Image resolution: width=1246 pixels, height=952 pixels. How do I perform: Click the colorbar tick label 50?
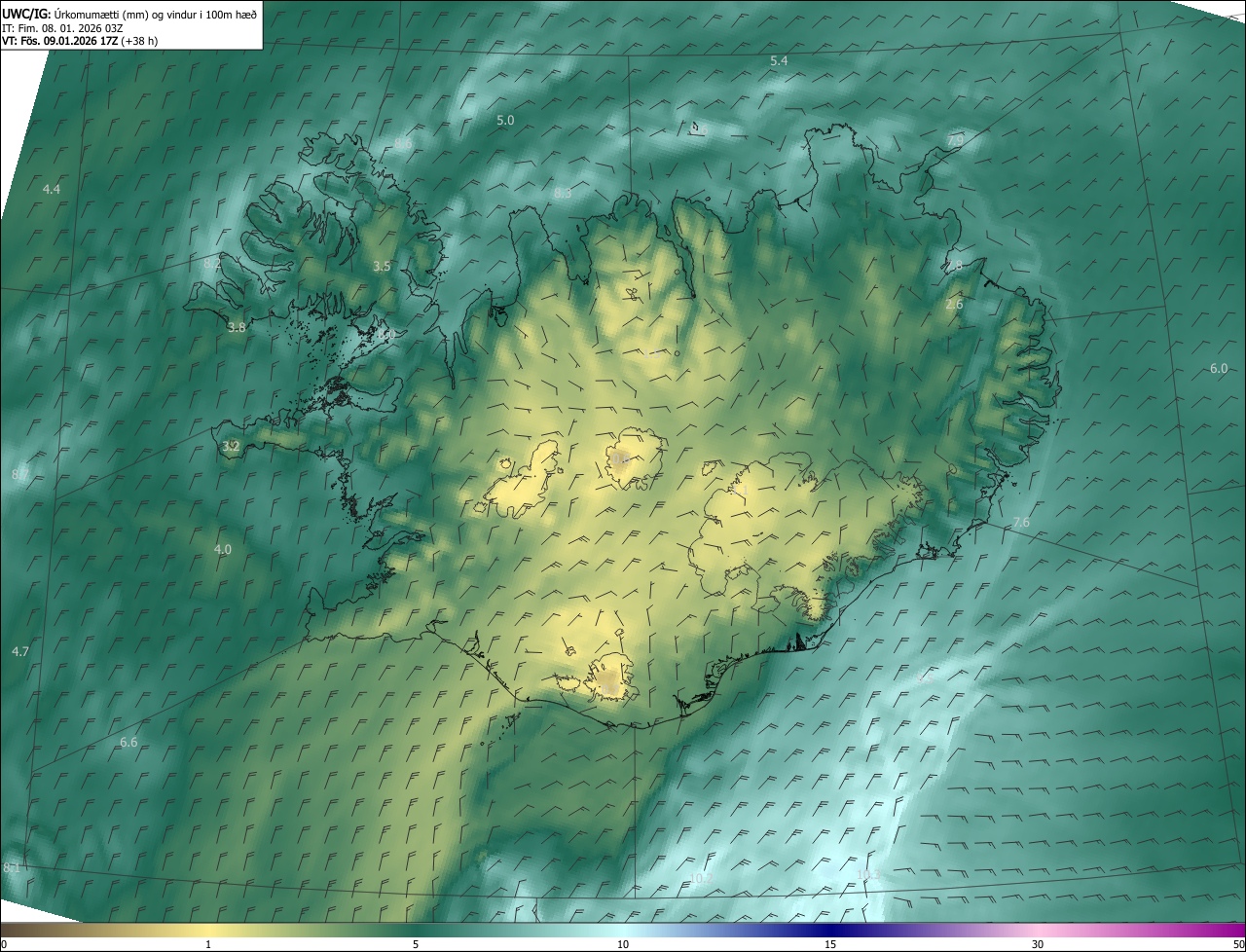[x=1238, y=944]
